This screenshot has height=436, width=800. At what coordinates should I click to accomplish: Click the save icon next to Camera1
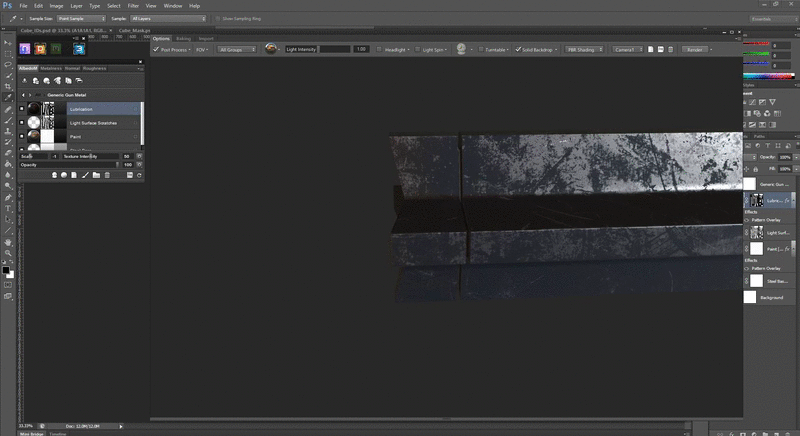pos(661,49)
